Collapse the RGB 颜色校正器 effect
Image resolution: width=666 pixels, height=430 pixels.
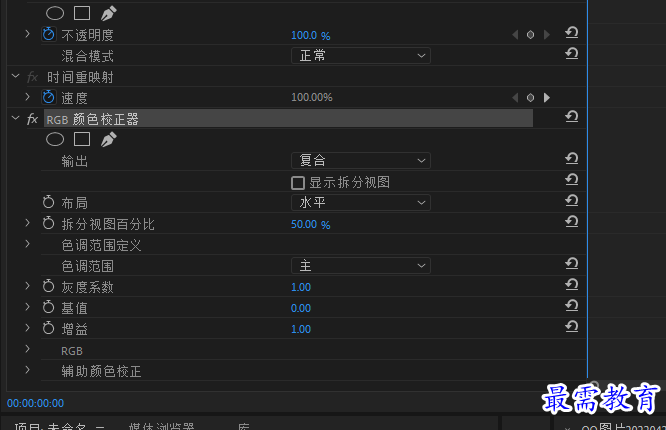(16, 118)
